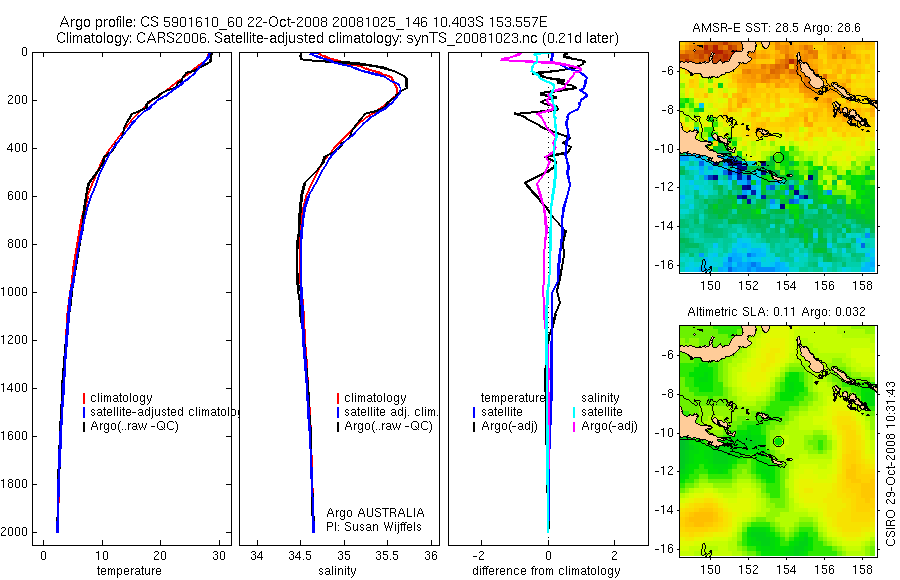
Task: Click the Argo float circle on the SST map
Action: point(778,157)
